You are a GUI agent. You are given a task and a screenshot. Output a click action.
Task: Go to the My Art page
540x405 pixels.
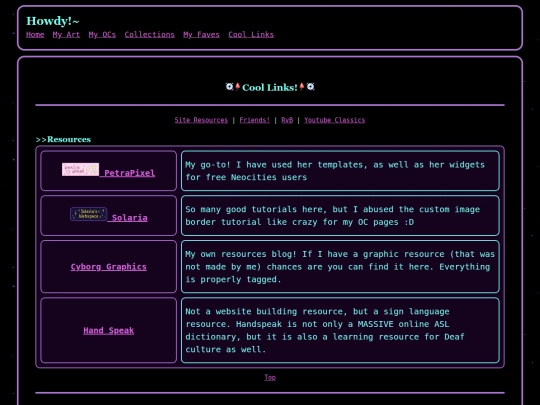(66, 34)
